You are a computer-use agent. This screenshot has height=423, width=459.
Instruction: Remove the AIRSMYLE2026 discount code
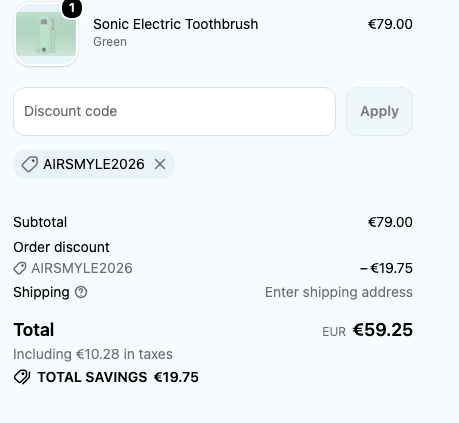(160, 164)
